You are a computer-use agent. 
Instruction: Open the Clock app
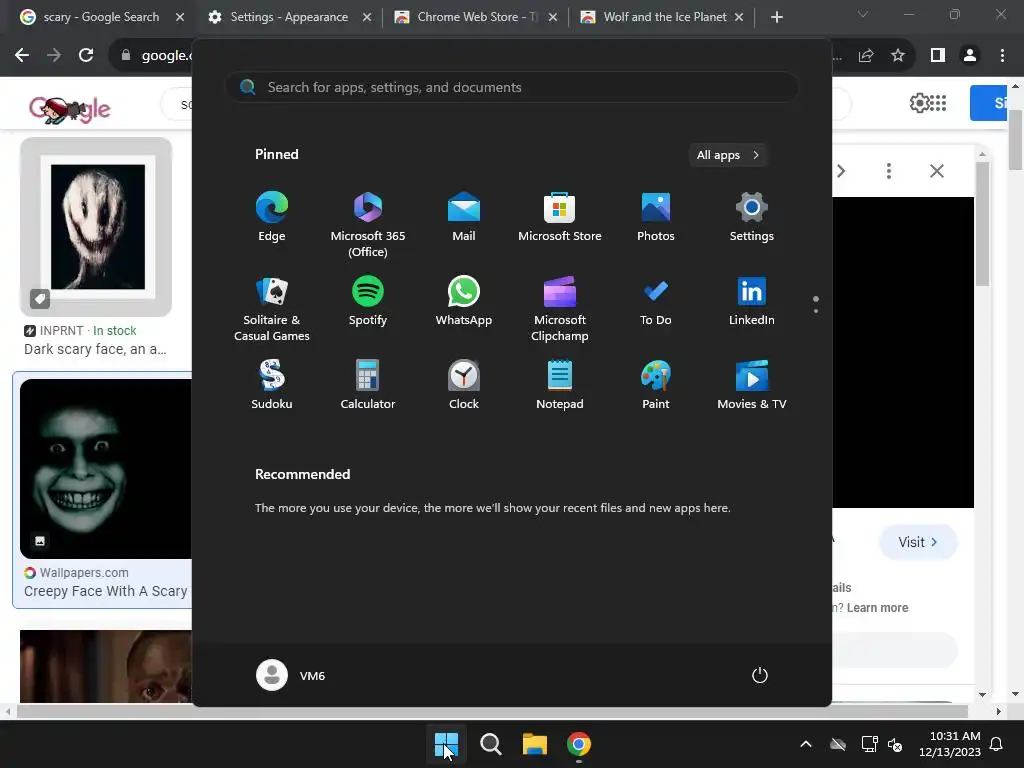[464, 385]
